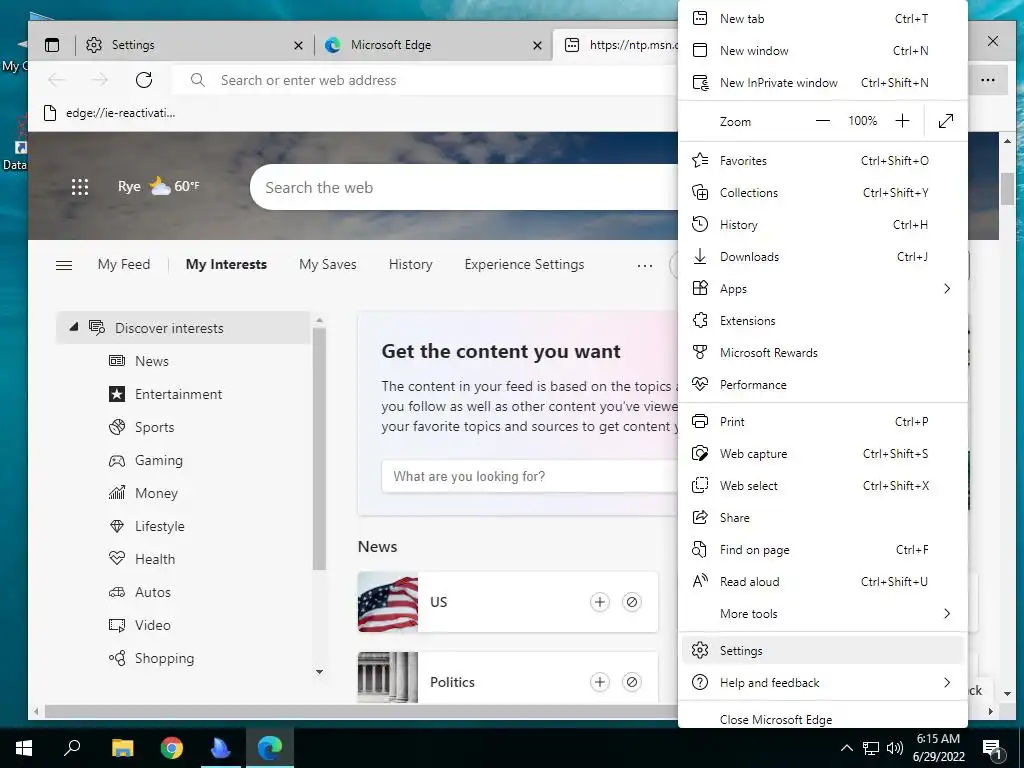
Task: Block the Politics topic
Action: click(632, 682)
